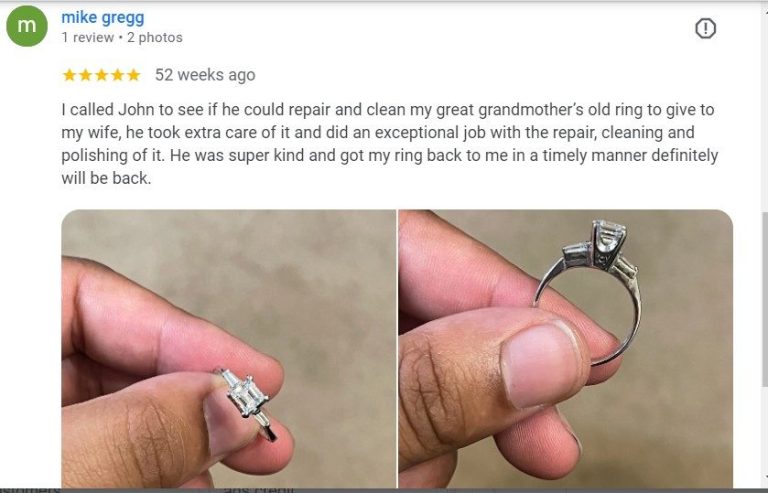Open mike gregg's reviewer profile link
This screenshot has height=493, width=768.
click(x=103, y=18)
